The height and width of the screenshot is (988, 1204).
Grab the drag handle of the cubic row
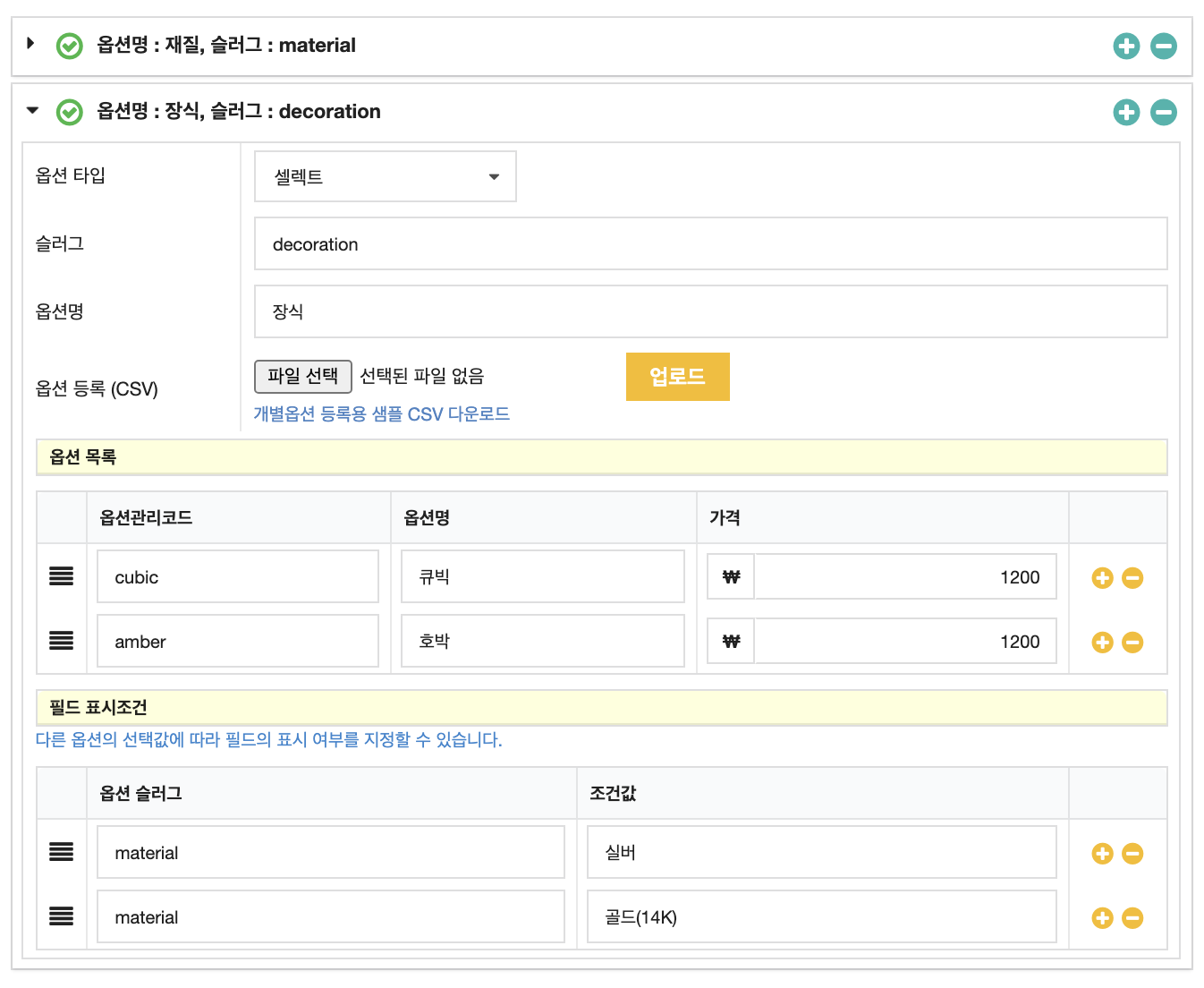pos(61,576)
